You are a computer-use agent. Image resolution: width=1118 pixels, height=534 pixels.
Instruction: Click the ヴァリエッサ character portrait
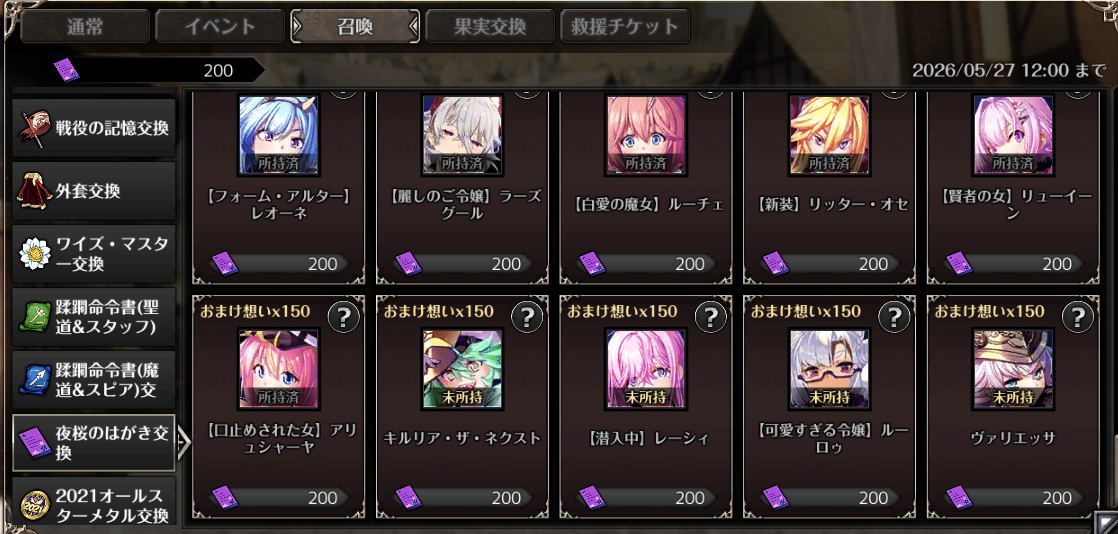1013,369
